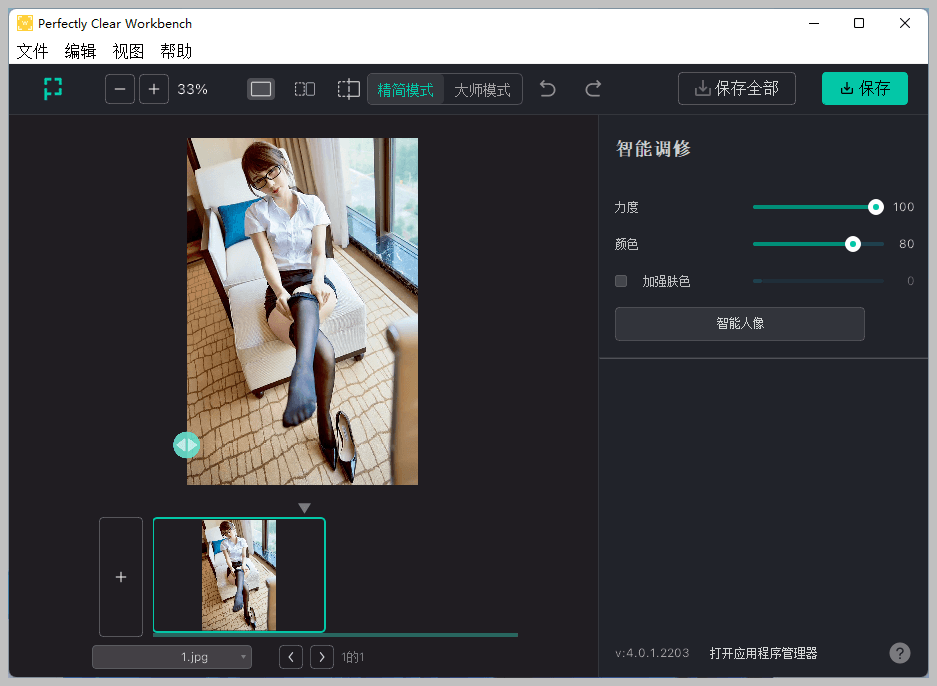The image size is (937, 686).
Task: Click 打开应用程序管理器 link
Action: (763, 653)
